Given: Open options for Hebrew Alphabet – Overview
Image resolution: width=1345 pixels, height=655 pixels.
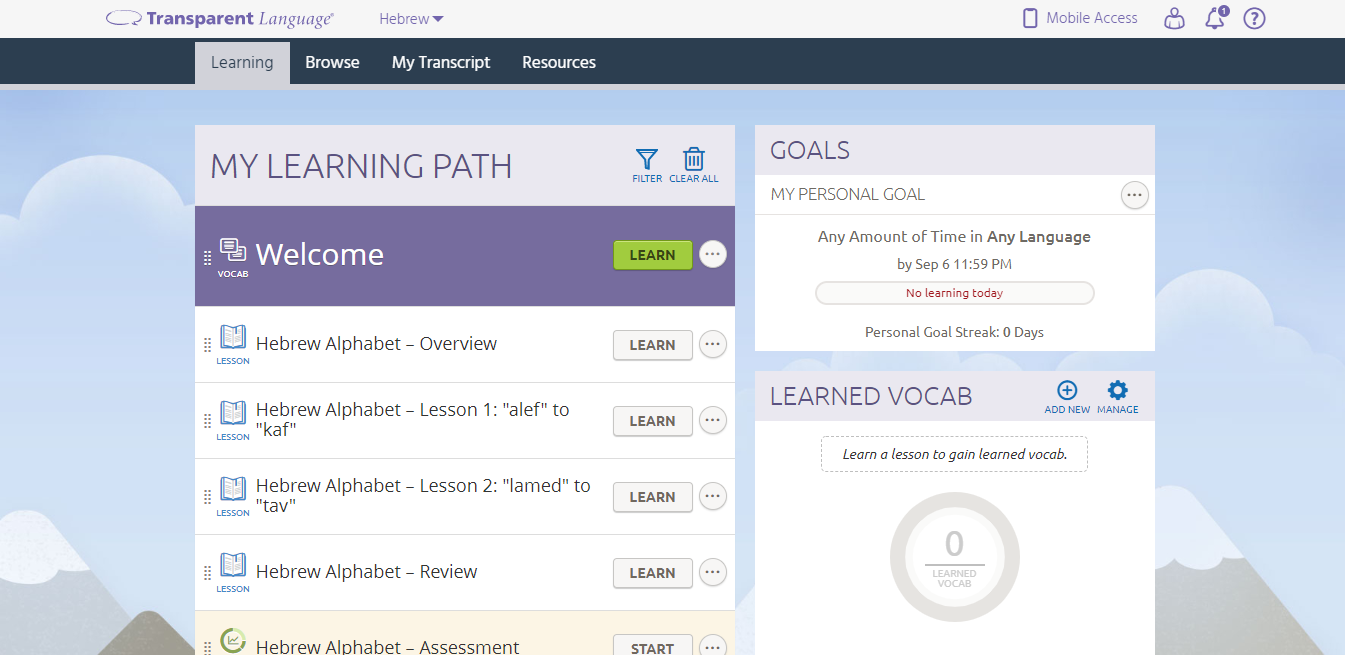Looking at the screenshot, I should pos(712,345).
